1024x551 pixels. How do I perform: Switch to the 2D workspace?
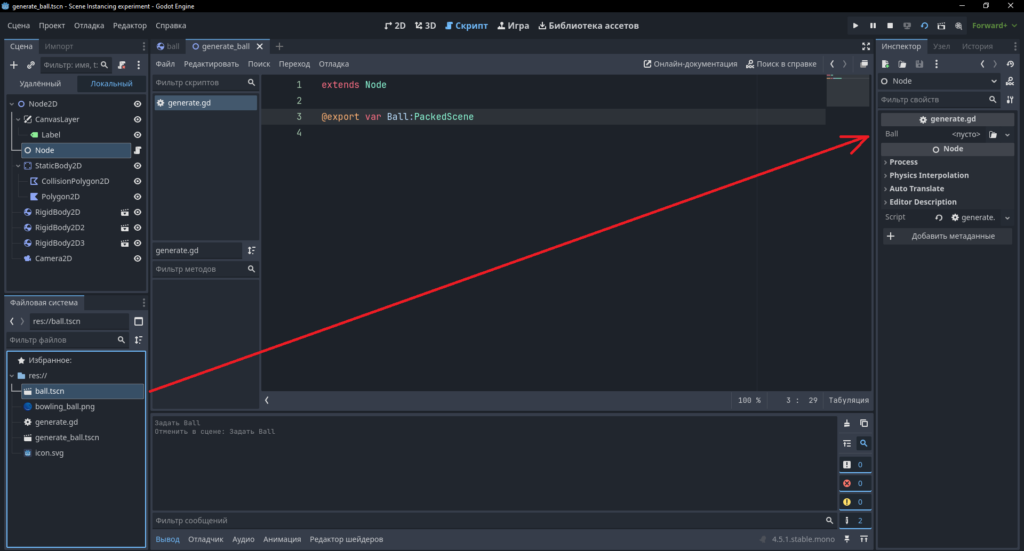(395, 25)
